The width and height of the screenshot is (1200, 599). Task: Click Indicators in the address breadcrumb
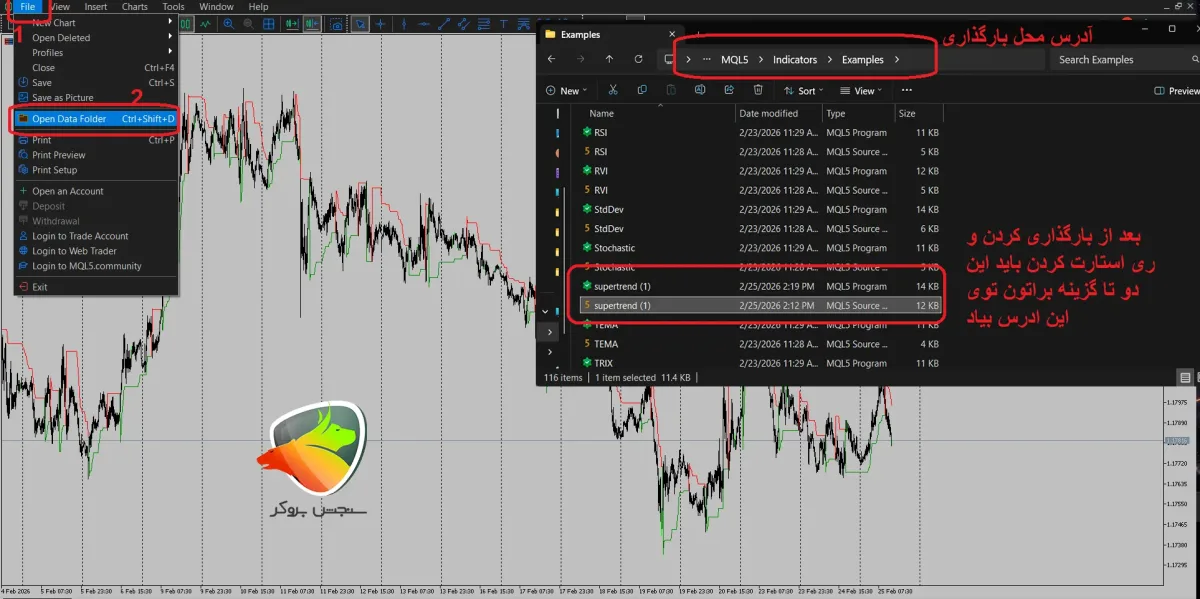795,60
